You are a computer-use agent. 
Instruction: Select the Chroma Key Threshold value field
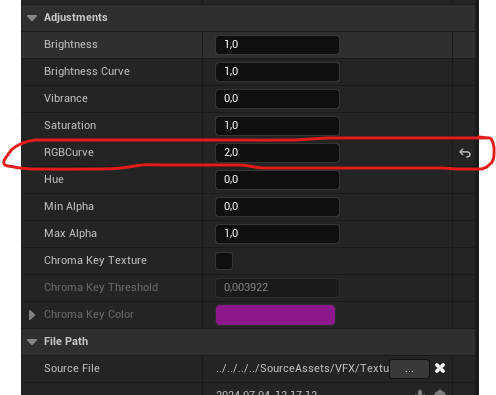(277, 288)
